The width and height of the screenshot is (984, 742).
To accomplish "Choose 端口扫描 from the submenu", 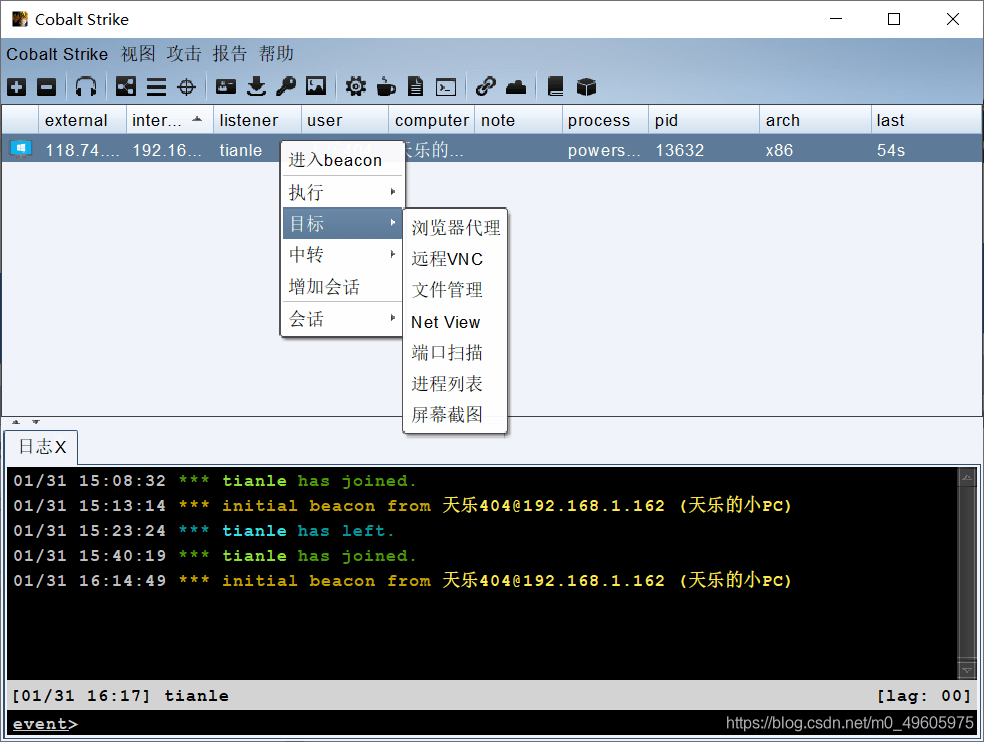I will coord(455,353).
